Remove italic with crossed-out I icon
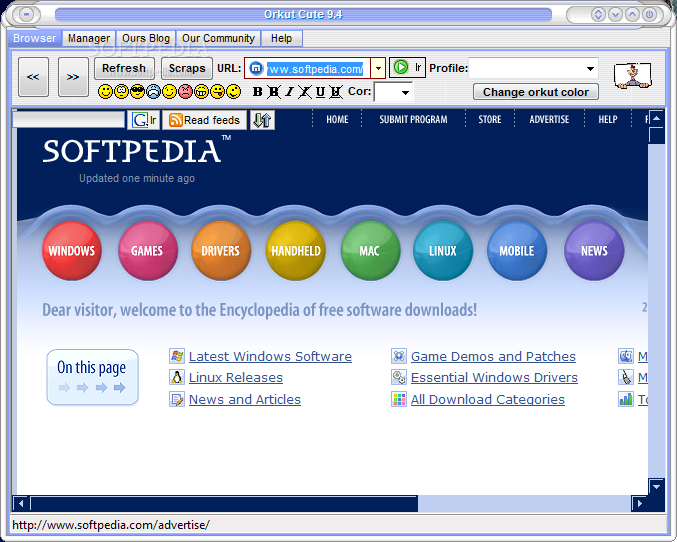Viewport: 677px width, 542px height. point(305,92)
